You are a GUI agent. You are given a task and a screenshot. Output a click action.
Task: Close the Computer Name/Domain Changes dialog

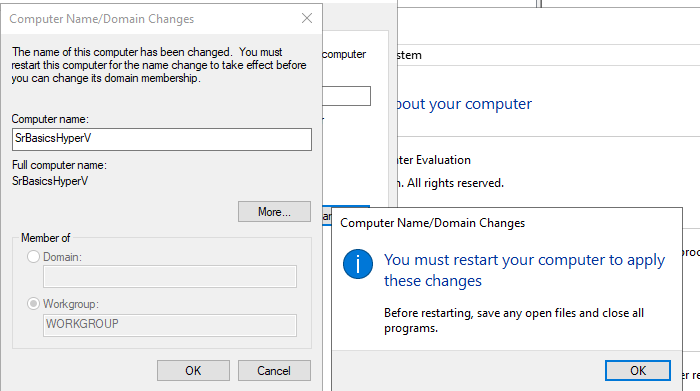click(307, 18)
